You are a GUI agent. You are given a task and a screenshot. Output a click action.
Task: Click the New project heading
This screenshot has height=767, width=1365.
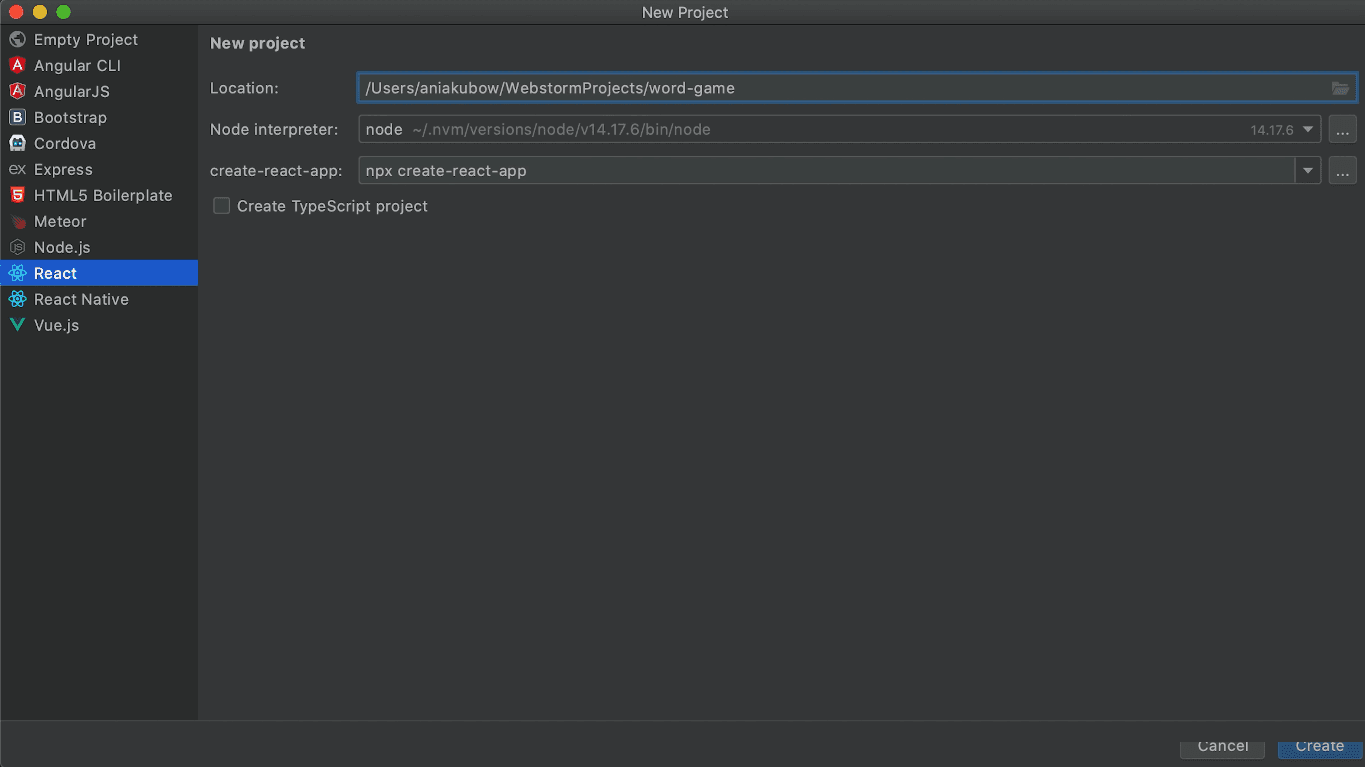tap(258, 43)
